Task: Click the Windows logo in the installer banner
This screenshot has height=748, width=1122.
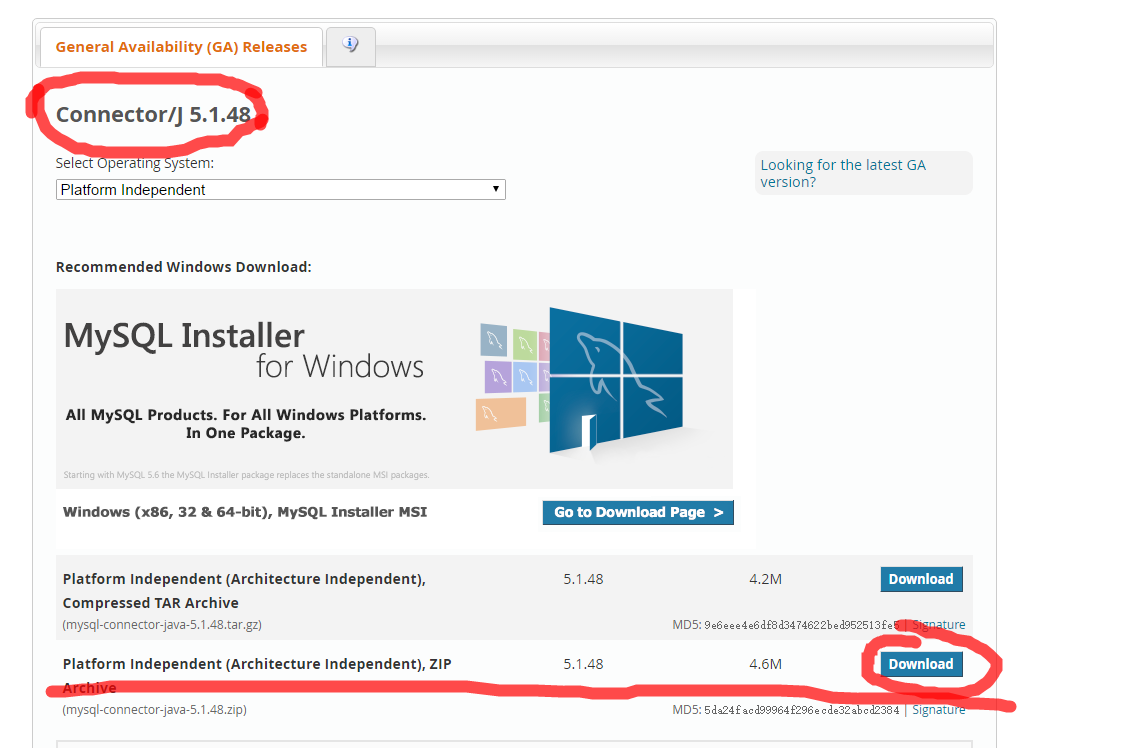Action: (x=615, y=379)
